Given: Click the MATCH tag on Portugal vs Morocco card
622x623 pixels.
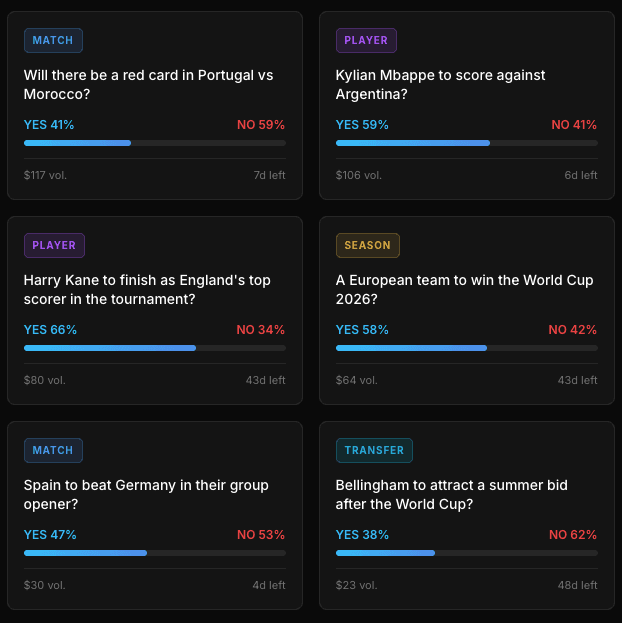Looking at the screenshot, I should click(x=53, y=41).
